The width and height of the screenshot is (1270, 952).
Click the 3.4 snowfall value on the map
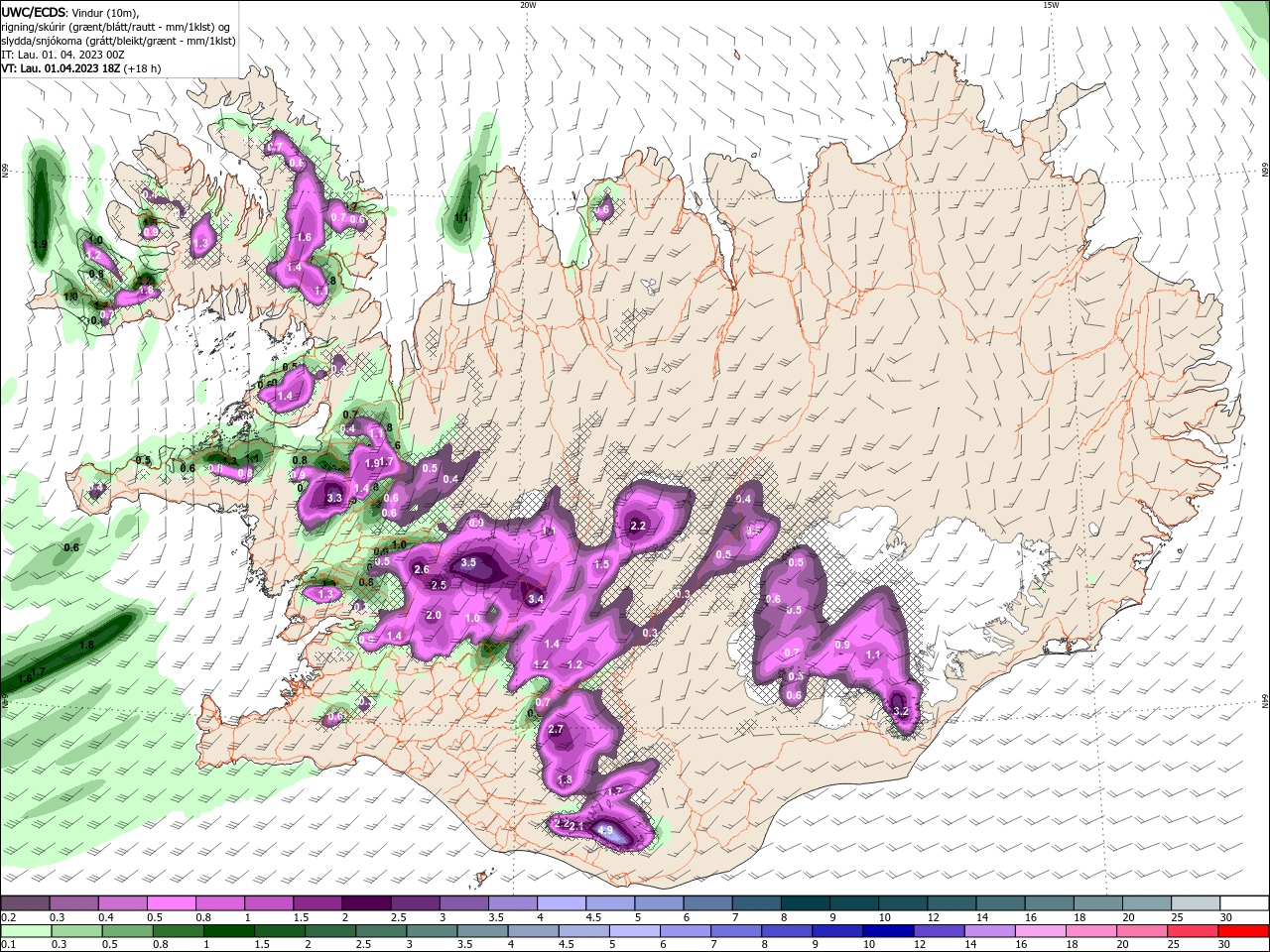click(536, 599)
